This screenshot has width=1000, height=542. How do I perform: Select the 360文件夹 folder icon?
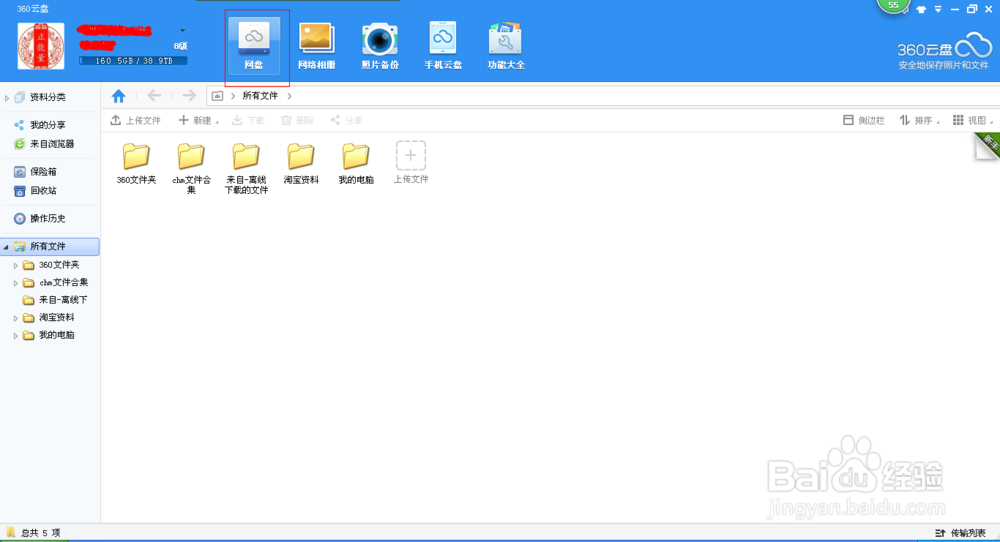tap(136, 156)
